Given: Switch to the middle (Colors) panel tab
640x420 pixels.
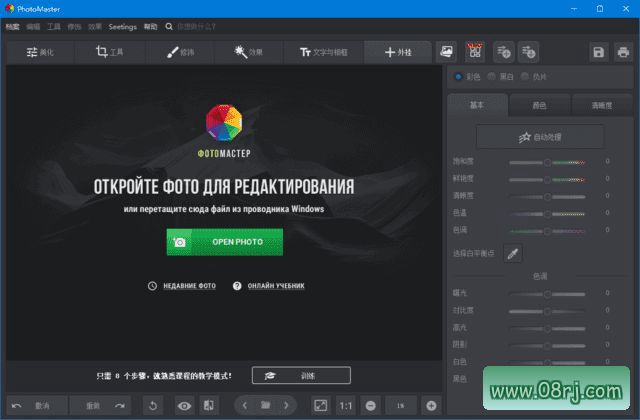Looking at the screenshot, I should pos(539,105).
